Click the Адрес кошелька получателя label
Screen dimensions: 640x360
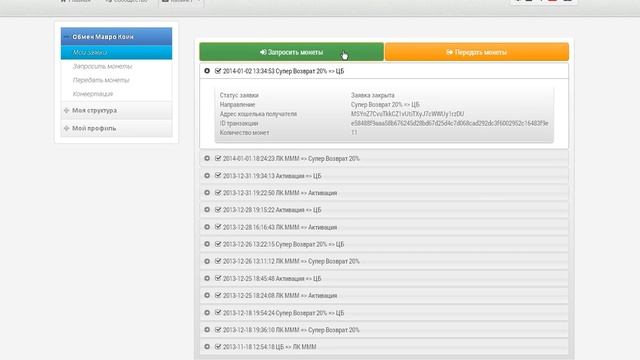pos(258,114)
